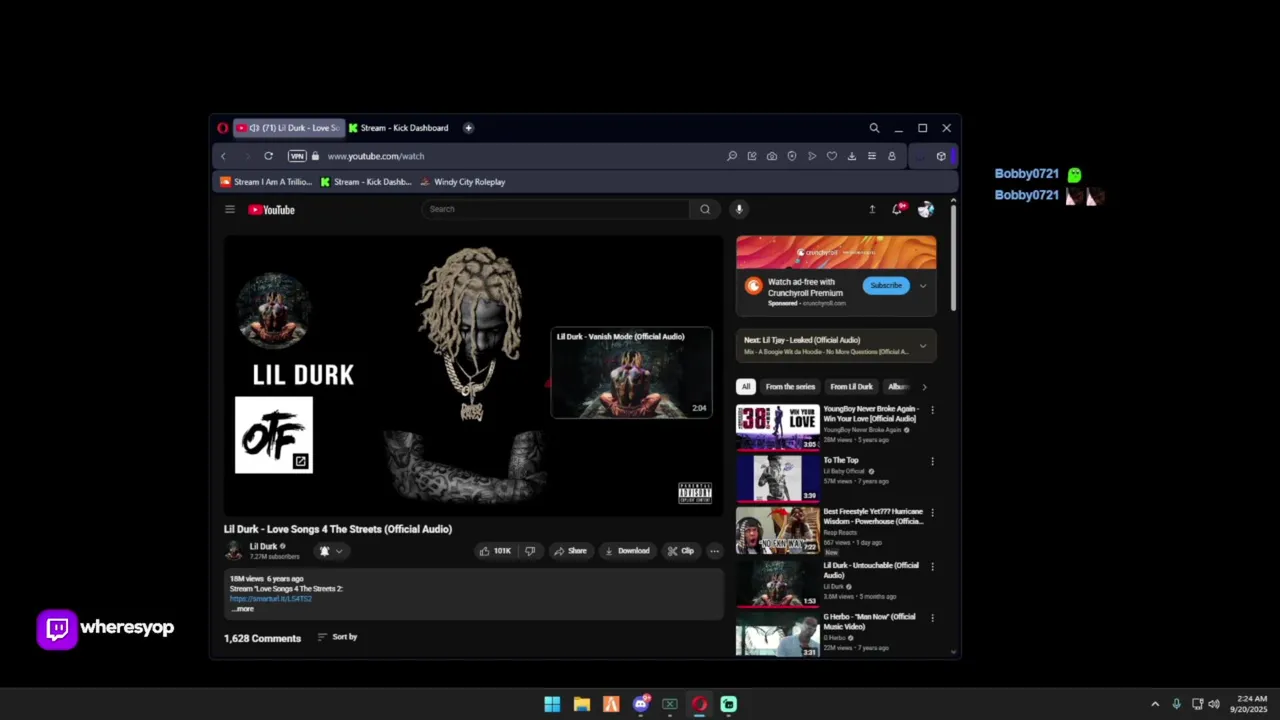Image resolution: width=1280 pixels, height=720 pixels.
Task: Open Lil Durk circular end-screen avatar
Action: (274, 310)
